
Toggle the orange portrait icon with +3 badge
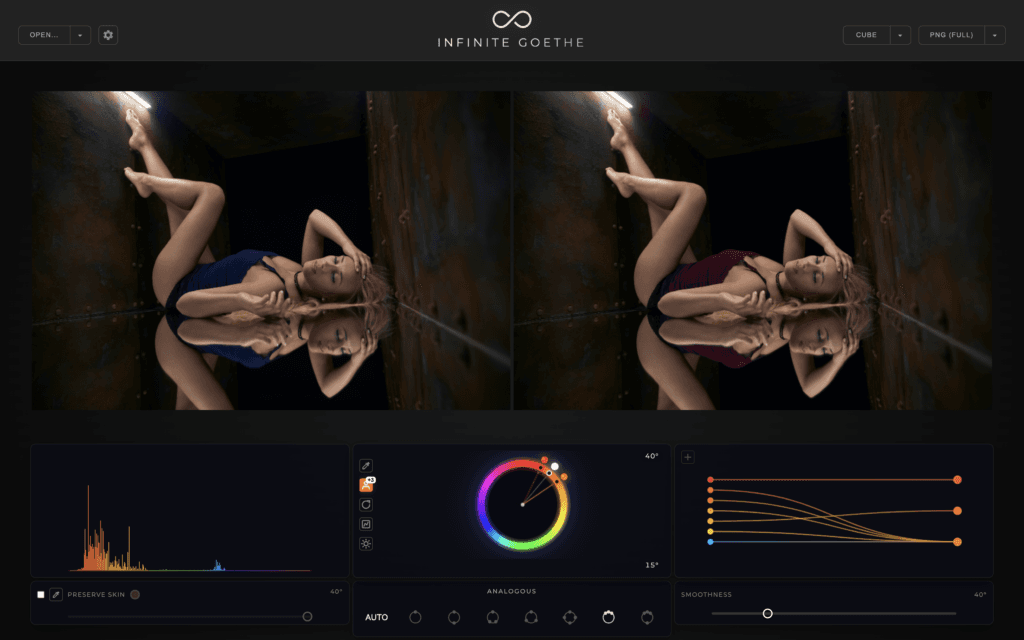click(x=366, y=485)
